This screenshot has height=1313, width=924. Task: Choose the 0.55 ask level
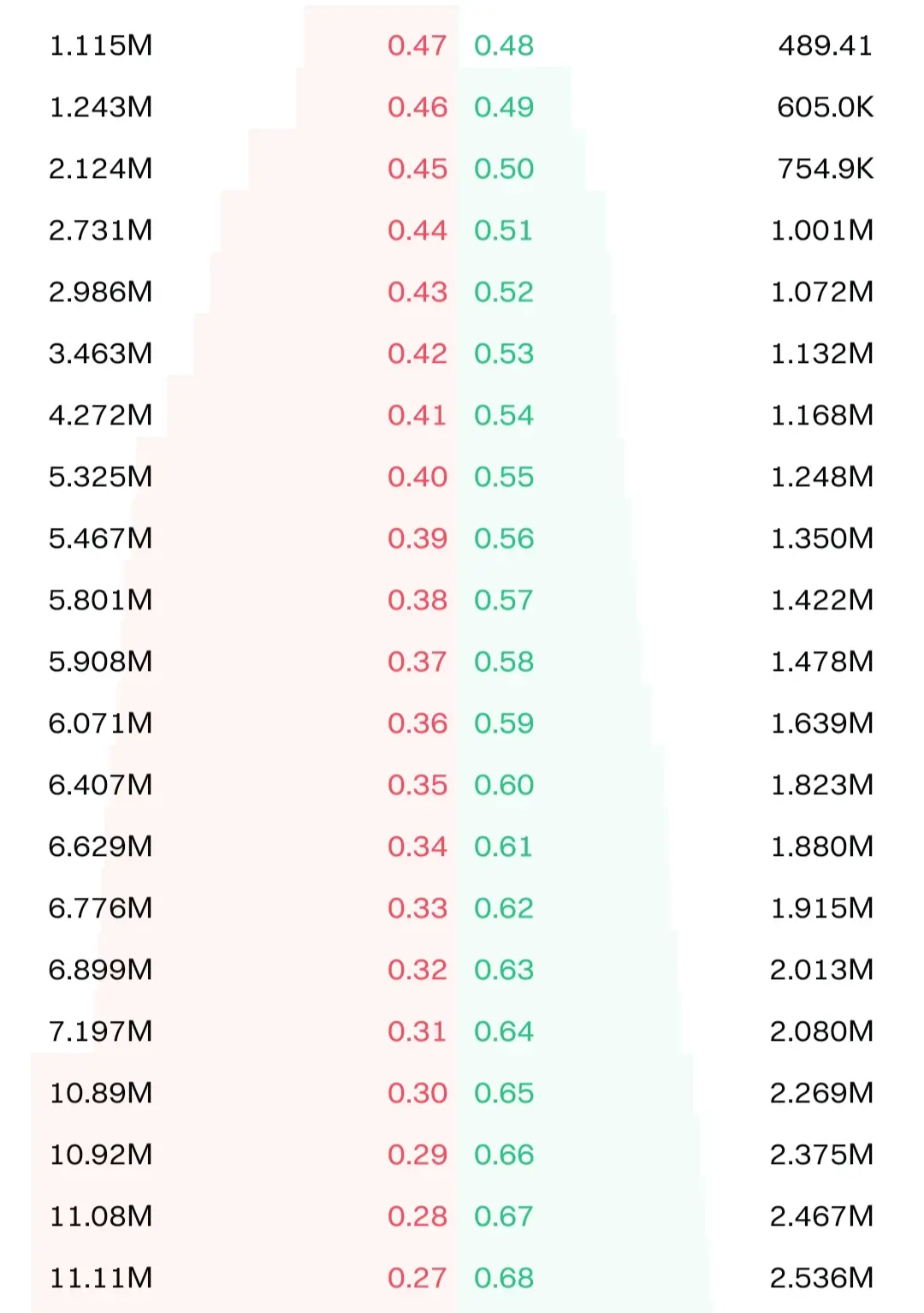pyautogui.click(x=504, y=477)
